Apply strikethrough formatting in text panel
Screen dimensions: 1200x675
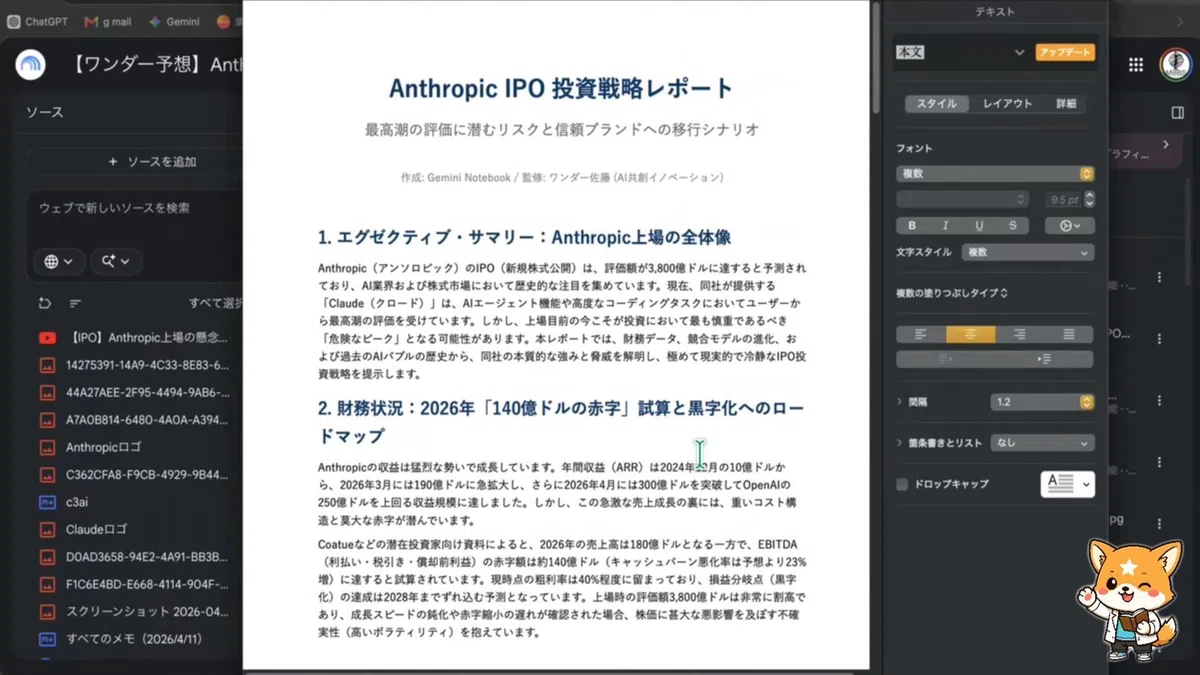[x=1013, y=226]
